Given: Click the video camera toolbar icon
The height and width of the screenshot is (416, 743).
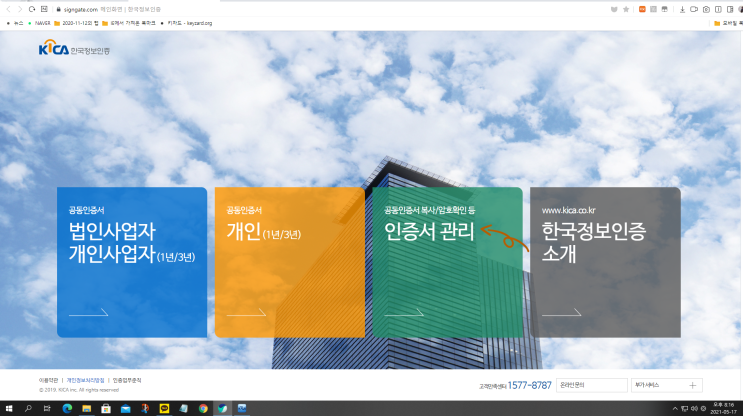Looking at the screenshot, I should (694, 9).
